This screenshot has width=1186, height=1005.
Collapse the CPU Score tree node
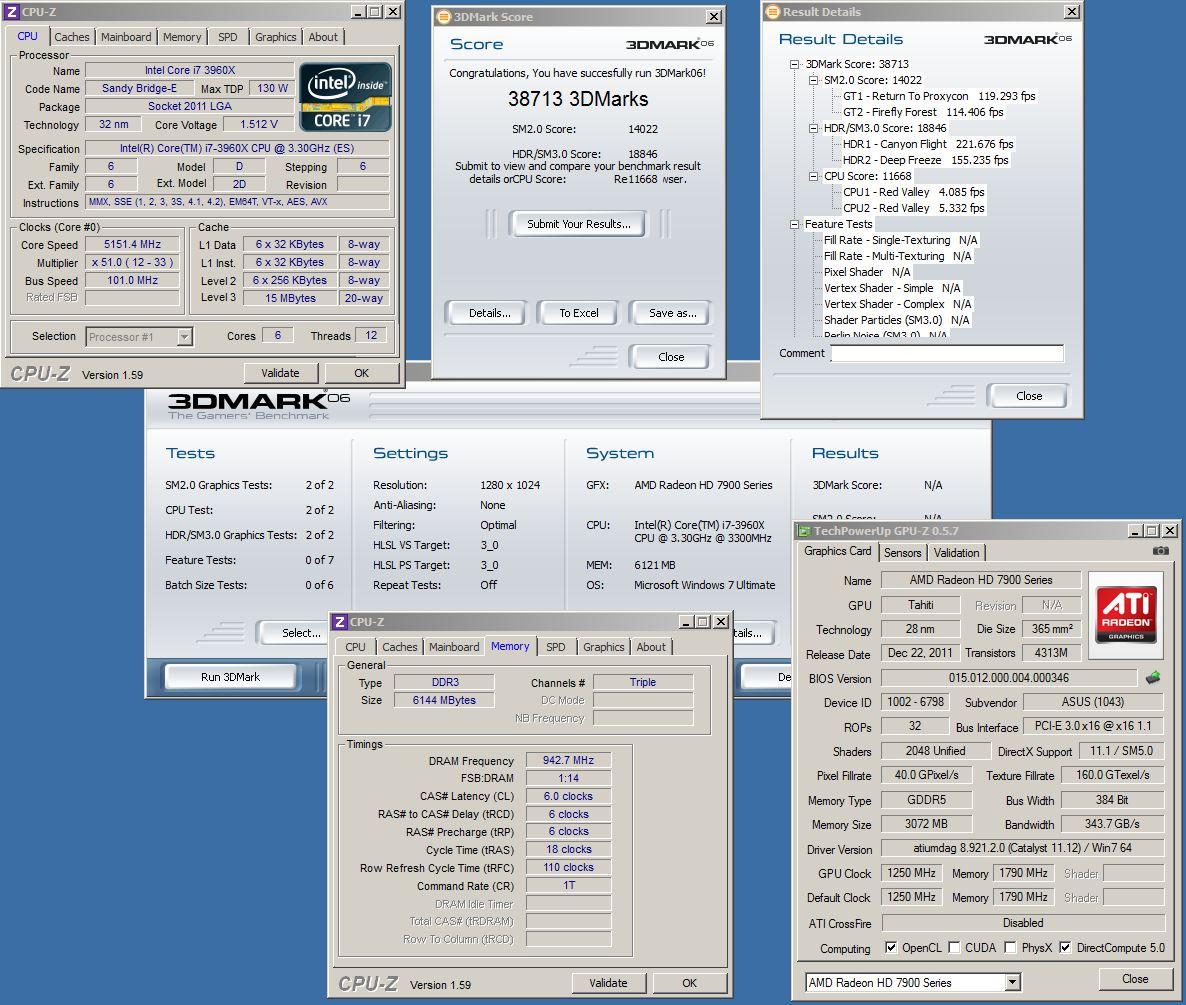point(813,176)
